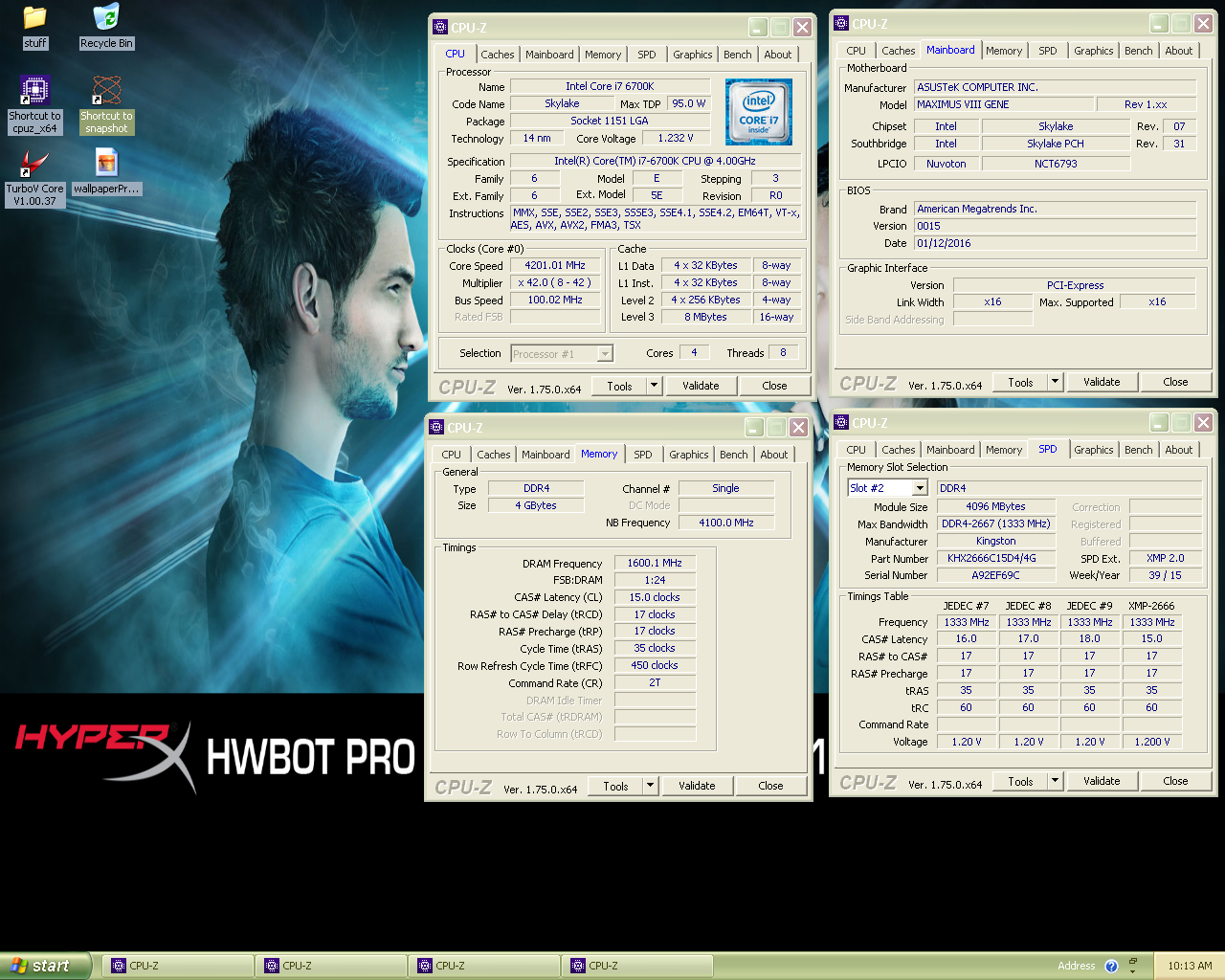Switch to Caches tab in CPU tab window
The image size is (1225, 980).
[498, 55]
